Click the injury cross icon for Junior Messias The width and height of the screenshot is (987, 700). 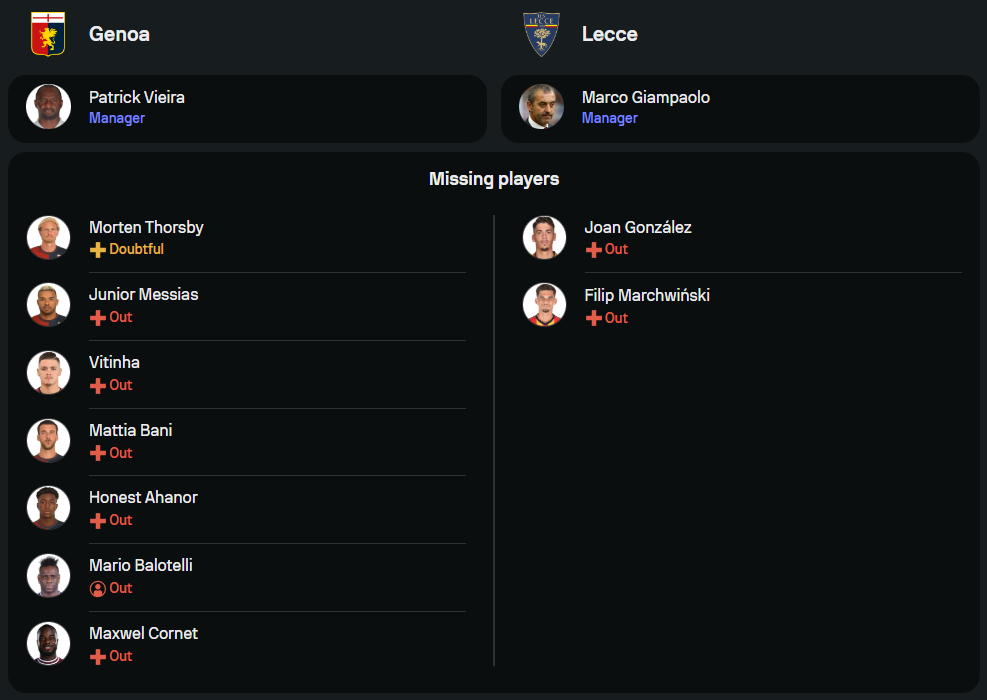(98, 318)
